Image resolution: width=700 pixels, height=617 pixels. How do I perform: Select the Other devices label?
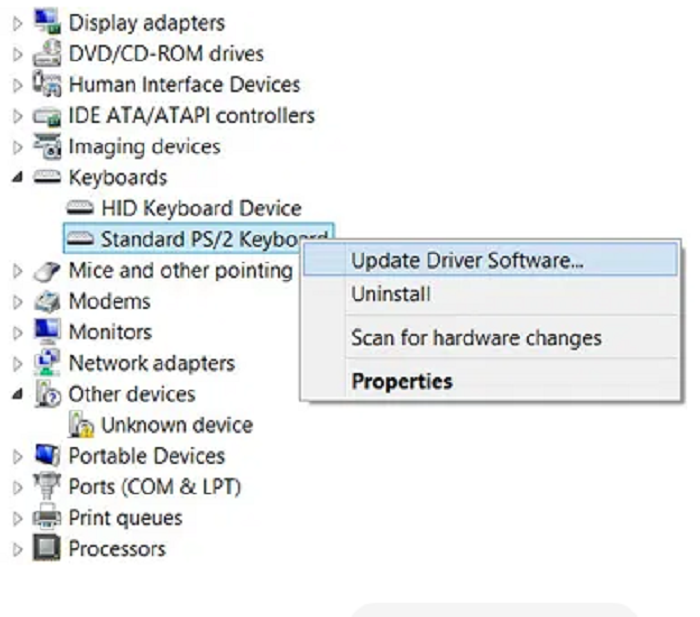tap(132, 394)
